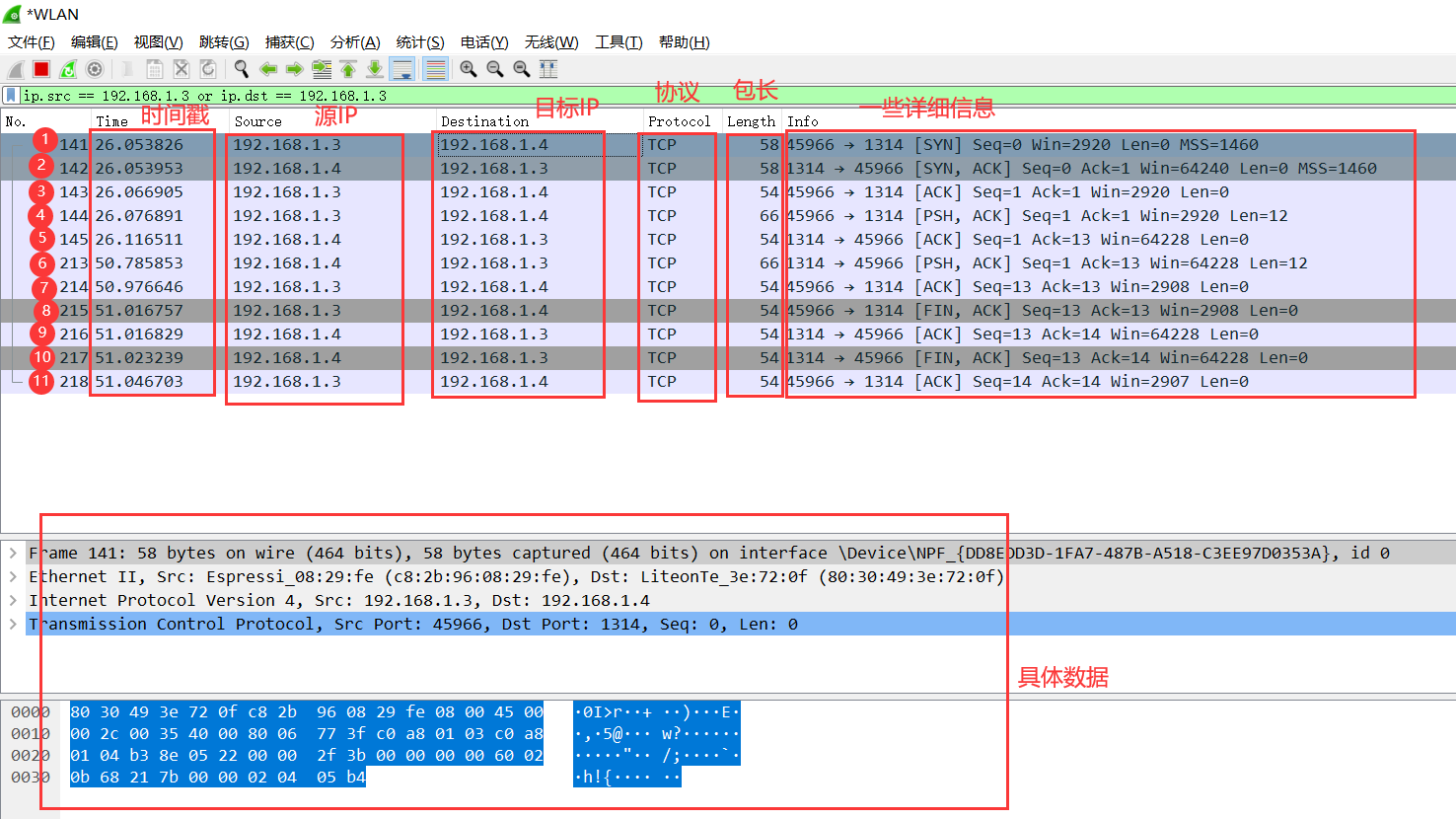Viewport: 1456px width, 819px height.
Task: Click the display filter input field
Action: tap(735, 96)
